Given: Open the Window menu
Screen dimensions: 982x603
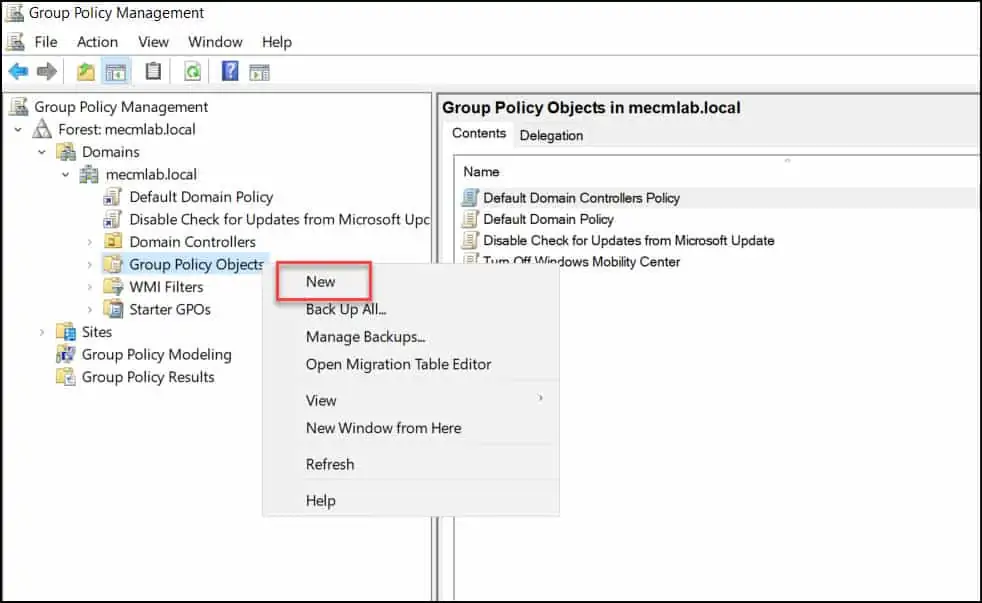Looking at the screenshot, I should pyautogui.click(x=215, y=42).
